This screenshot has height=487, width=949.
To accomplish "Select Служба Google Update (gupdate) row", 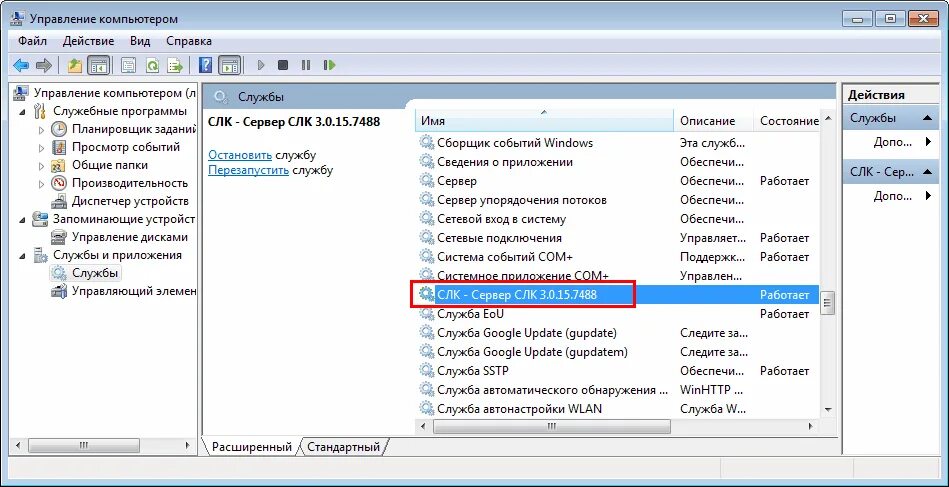I will (617, 333).
